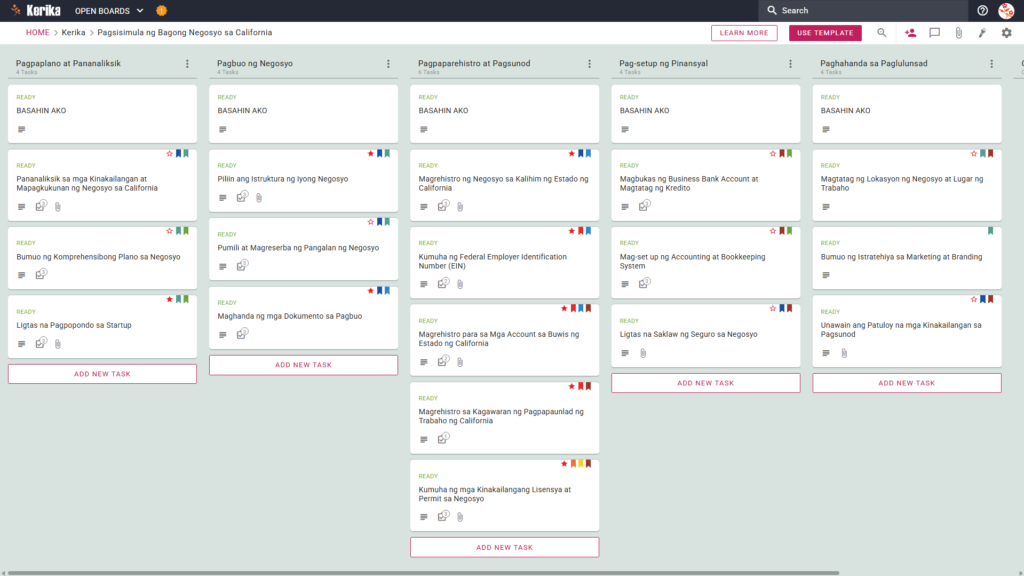Open the orange notification alert icon
The height and width of the screenshot is (576, 1024).
pos(161,10)
